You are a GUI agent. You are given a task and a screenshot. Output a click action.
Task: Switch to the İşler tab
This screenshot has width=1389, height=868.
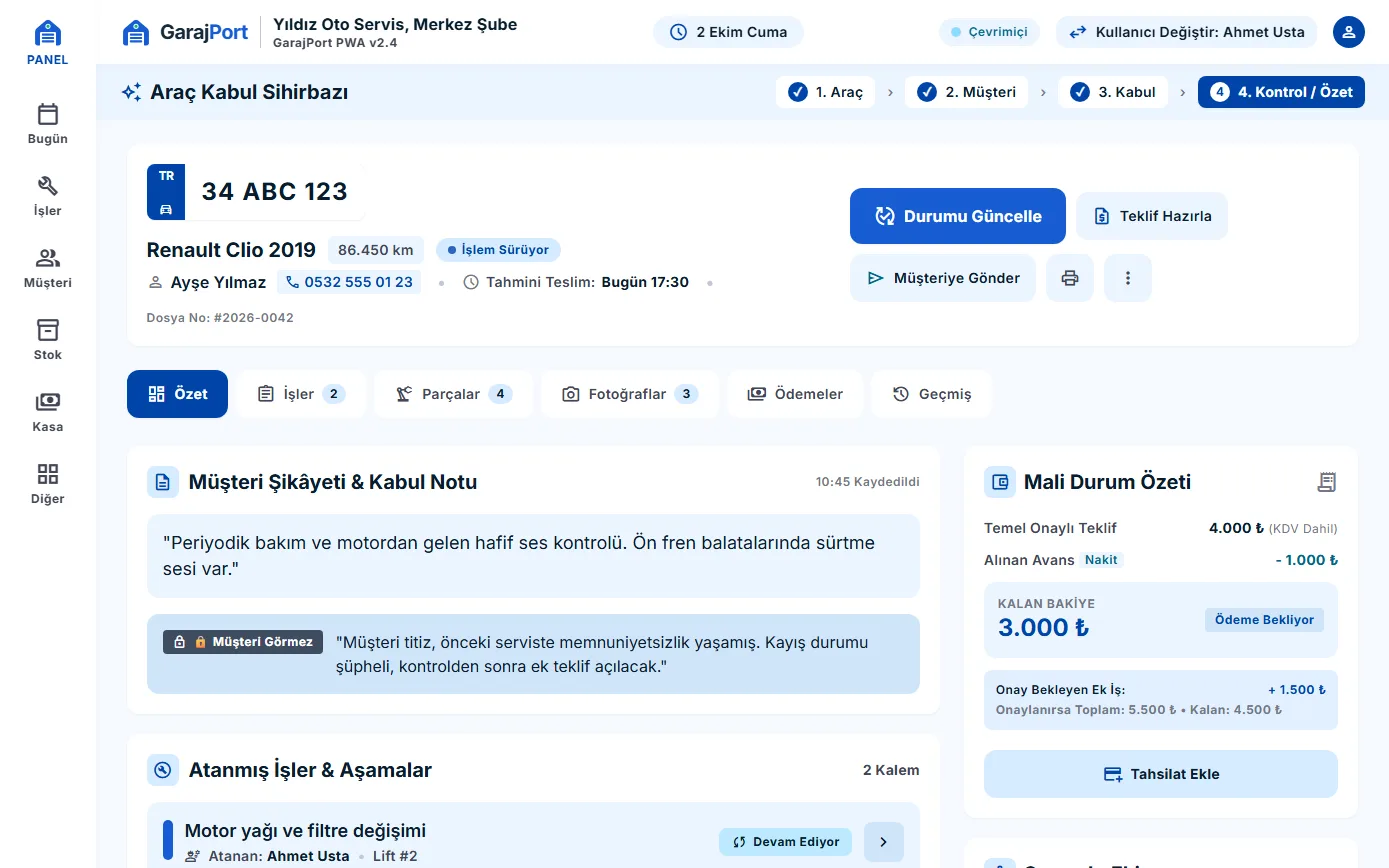[x=301, y=394]
